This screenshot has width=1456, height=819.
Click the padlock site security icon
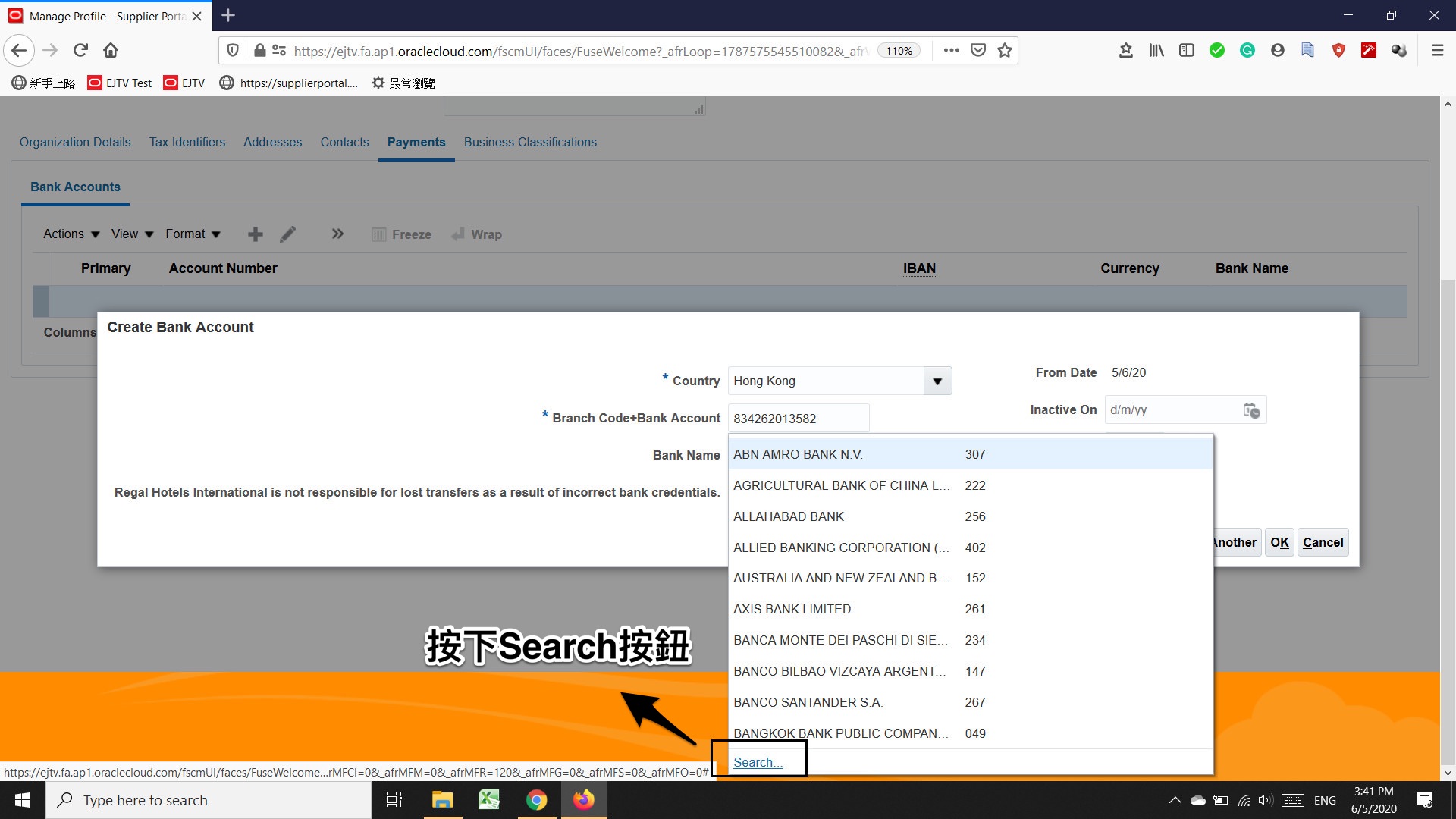pyautogui.click(x=259, y=51)
